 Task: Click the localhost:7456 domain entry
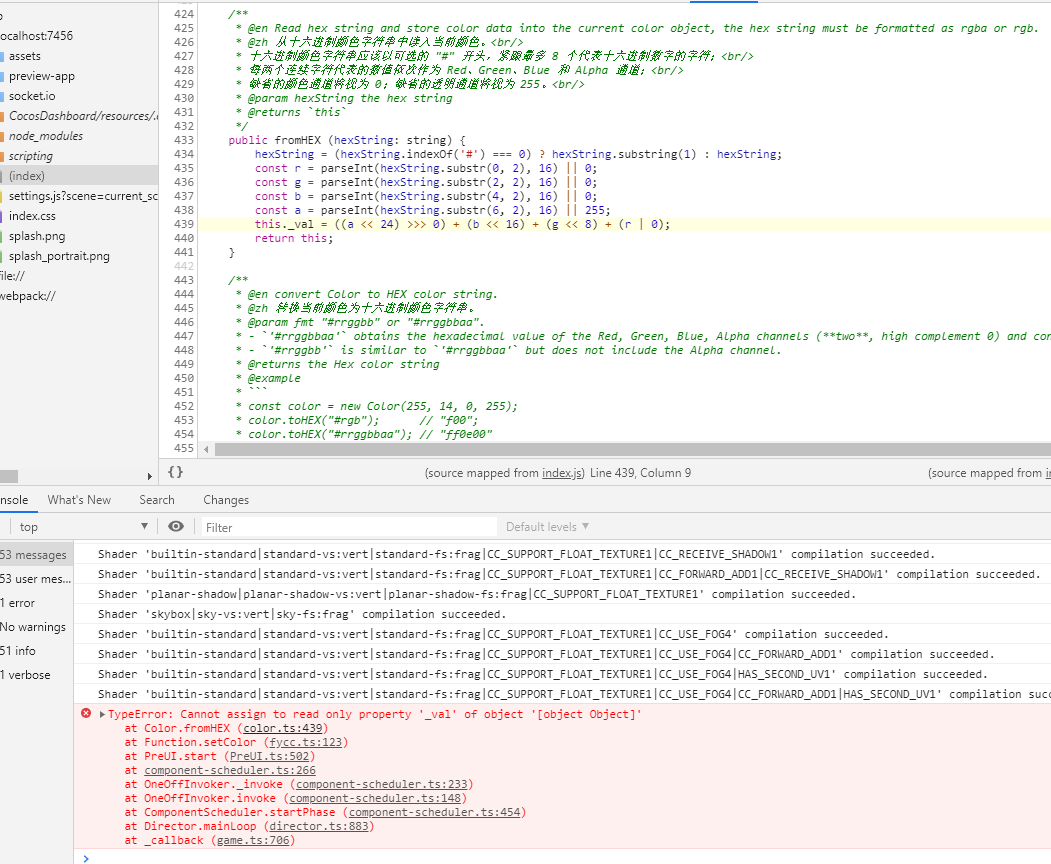click(x=36, y=36)
